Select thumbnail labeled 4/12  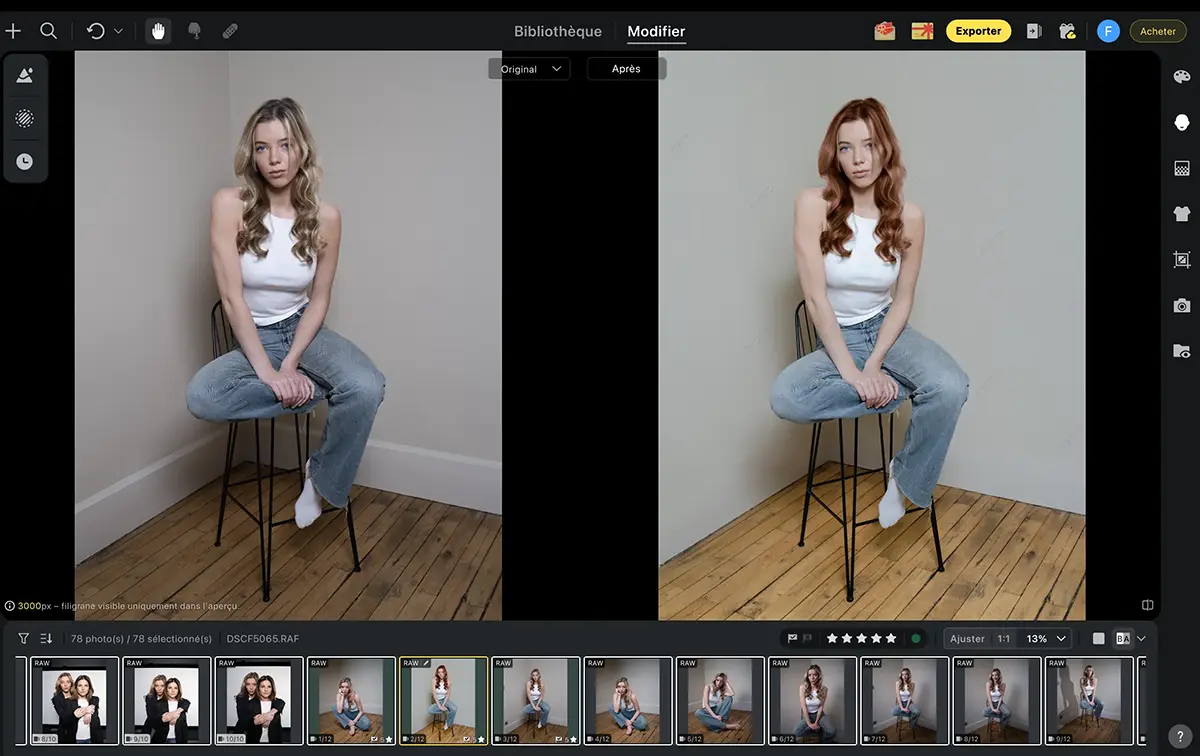coord(628,701)
